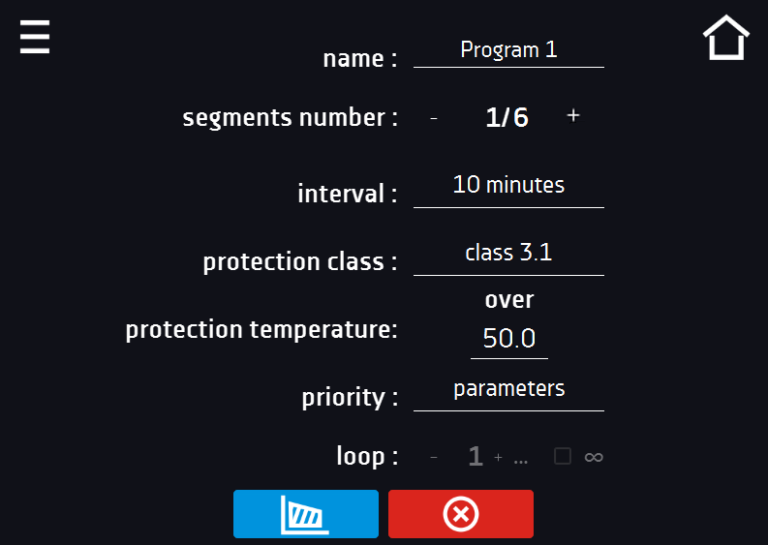Decrease the loop count
The width and height of the screenshot is (768, 545).
click(x=433, y=457)
